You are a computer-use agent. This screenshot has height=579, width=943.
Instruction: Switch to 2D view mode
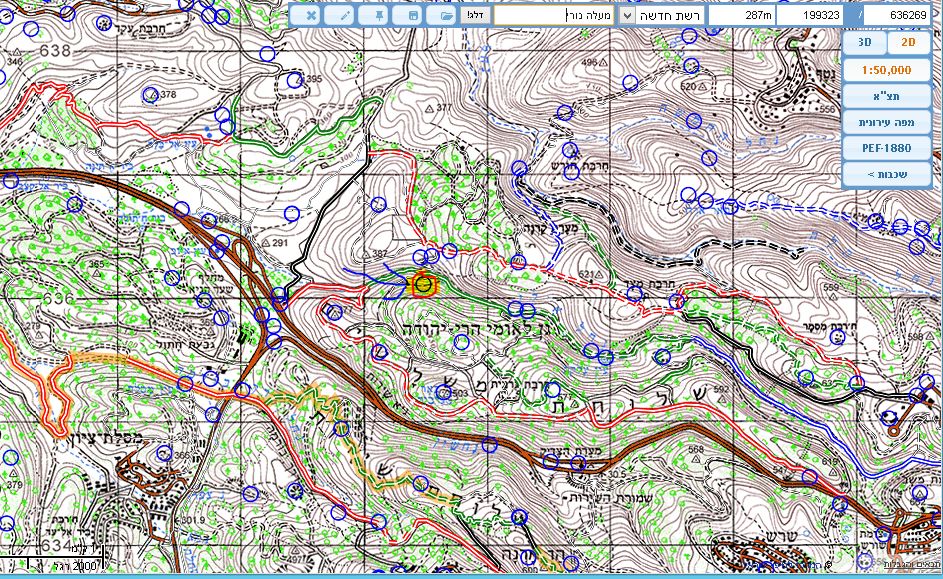[908, 43]
